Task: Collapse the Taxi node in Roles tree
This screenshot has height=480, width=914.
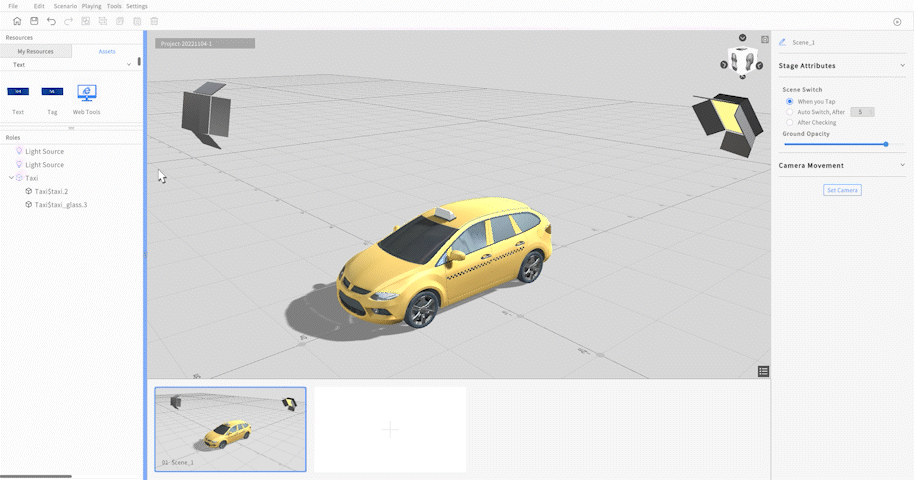Action: [x=10, y=178]
